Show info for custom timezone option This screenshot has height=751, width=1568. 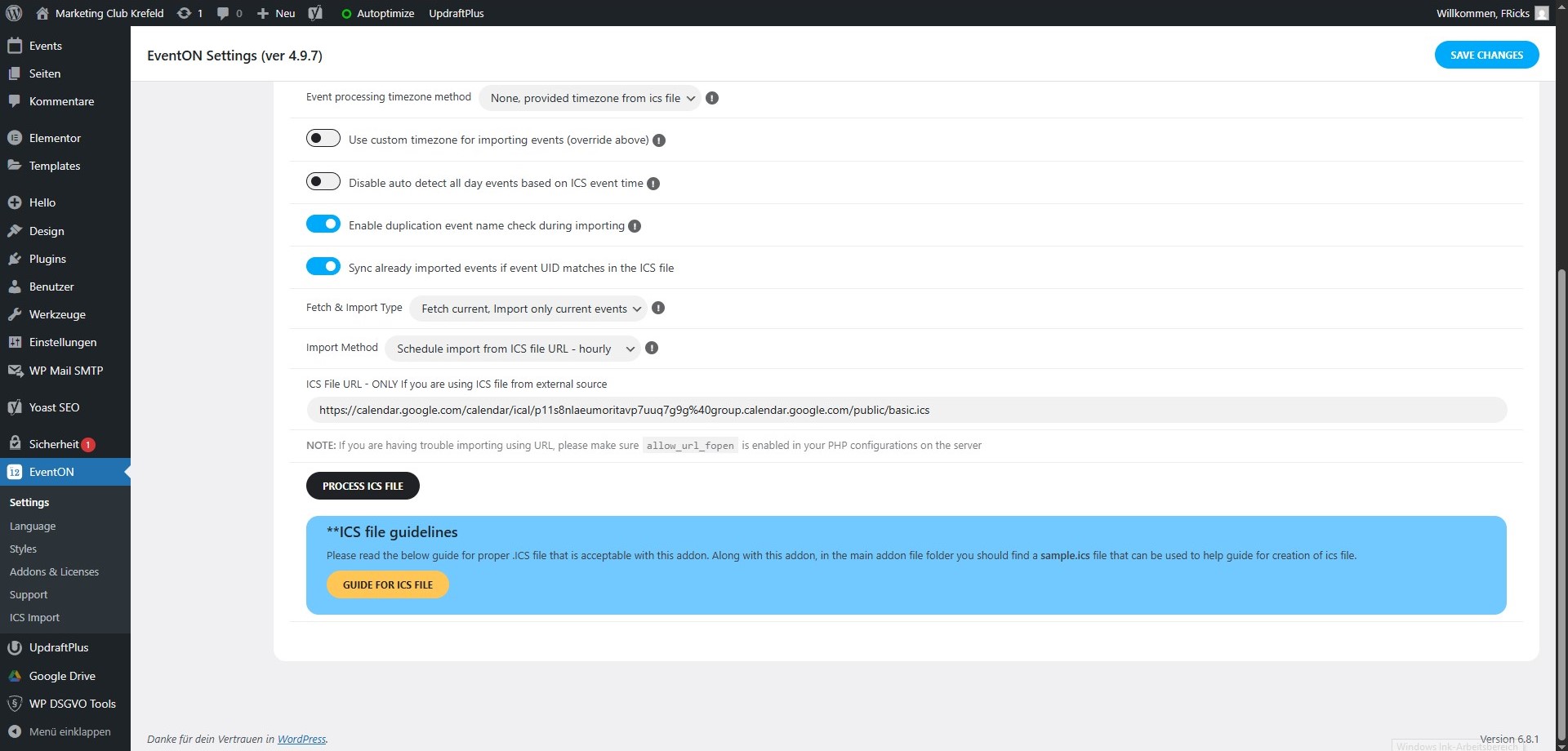pos(659,140)
